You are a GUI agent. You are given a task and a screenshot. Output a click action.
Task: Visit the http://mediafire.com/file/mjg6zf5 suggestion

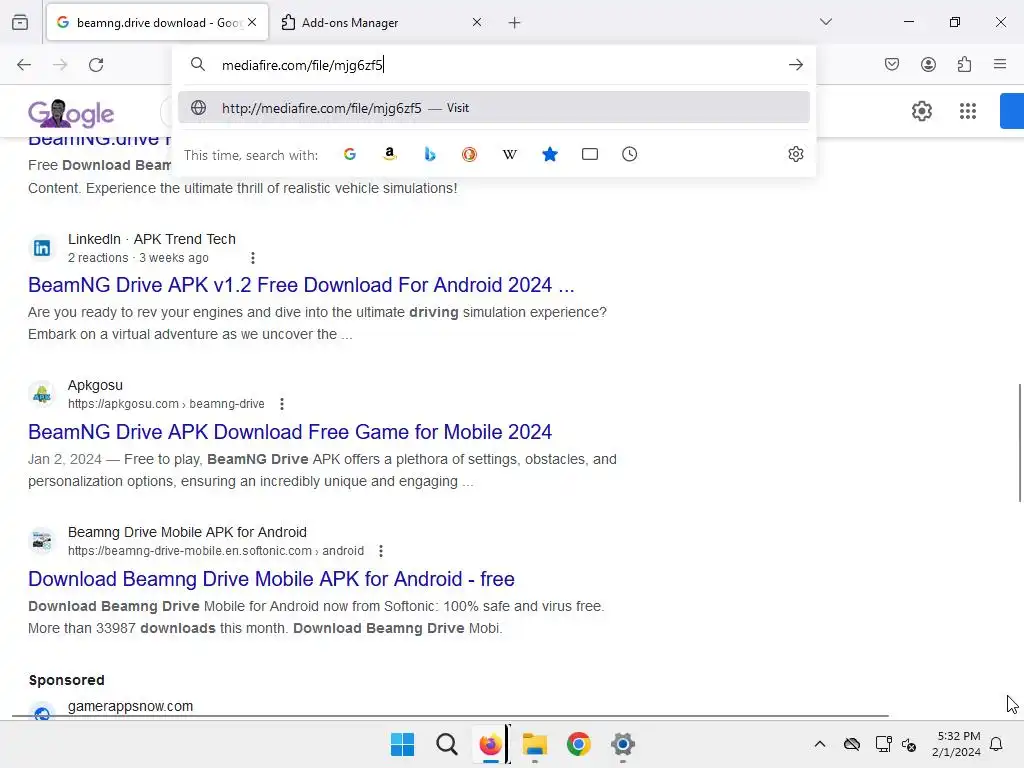(494, 108)
